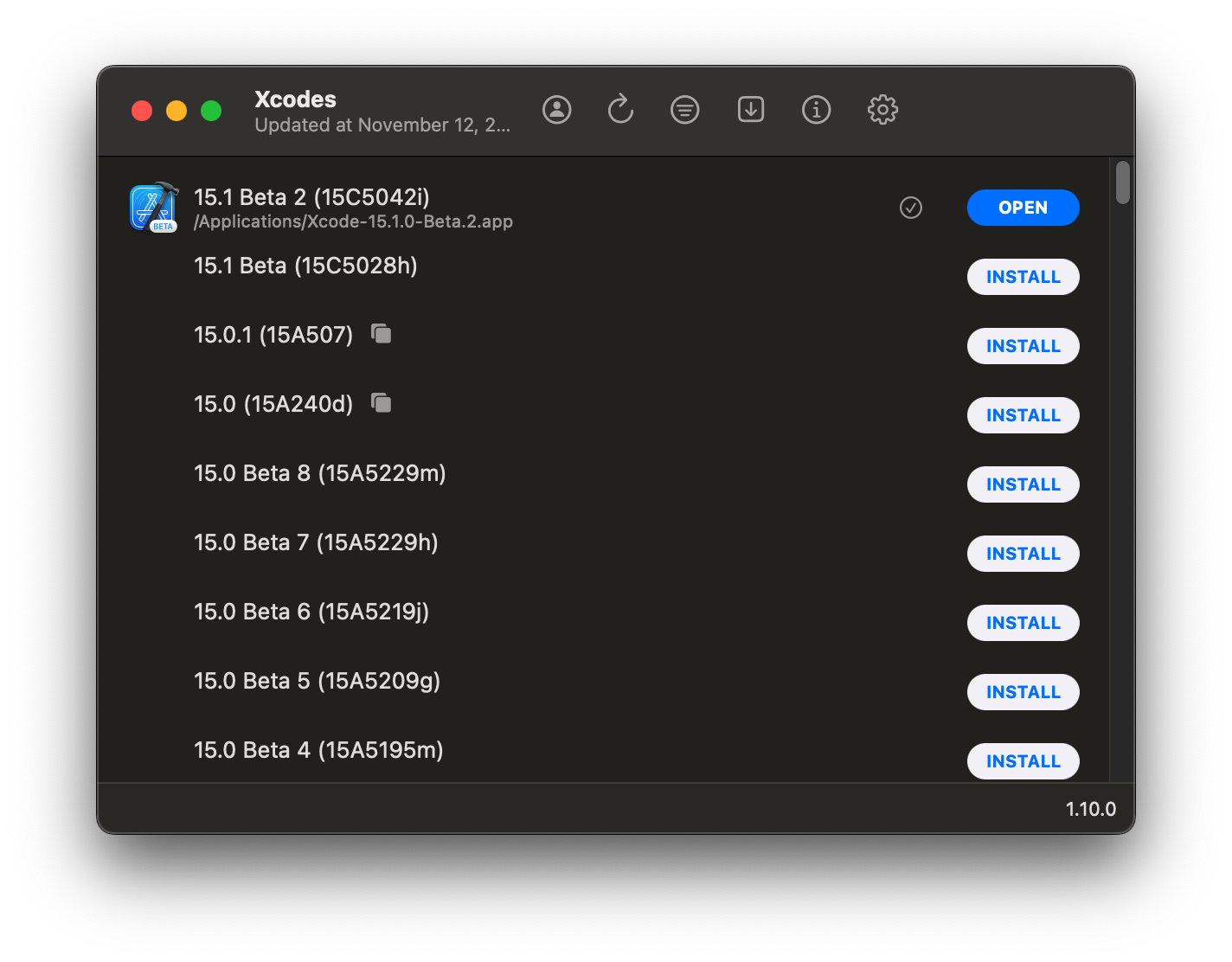1232x962 pixels.
Task: Install Xcode 15.1 Beta (15C5028h)
Action: click(x=1023, y=277)
